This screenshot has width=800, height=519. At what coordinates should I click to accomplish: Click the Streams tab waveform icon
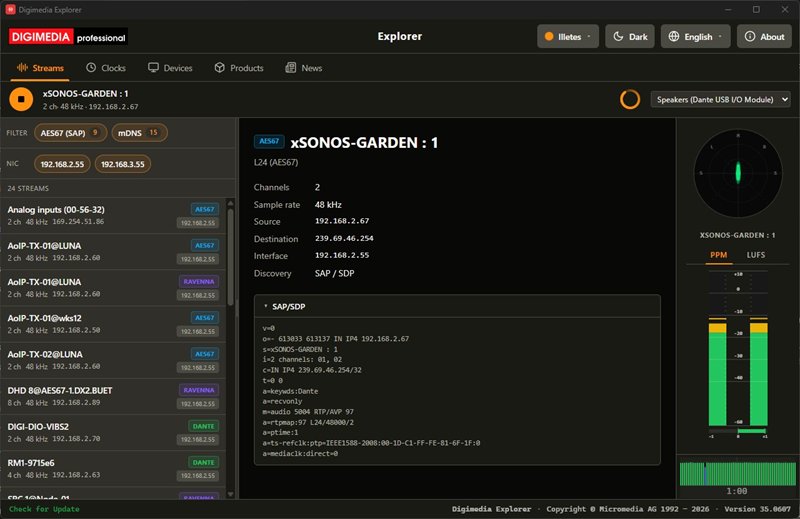pos(22,67)
